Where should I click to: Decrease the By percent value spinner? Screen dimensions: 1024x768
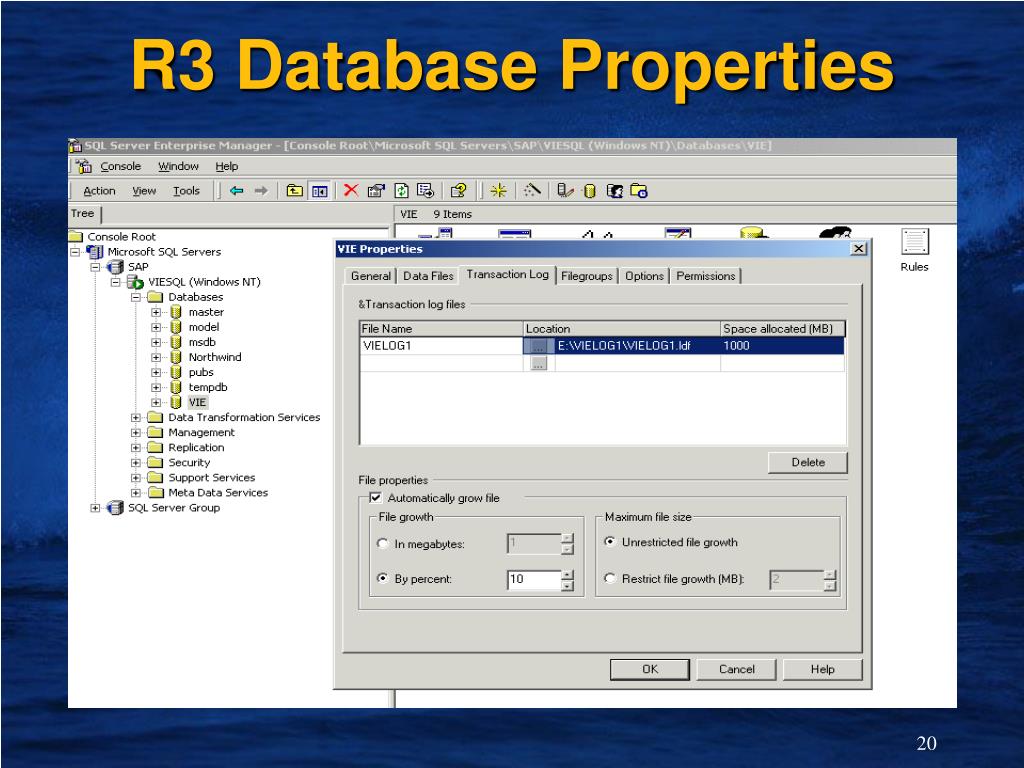click(568, 584)
